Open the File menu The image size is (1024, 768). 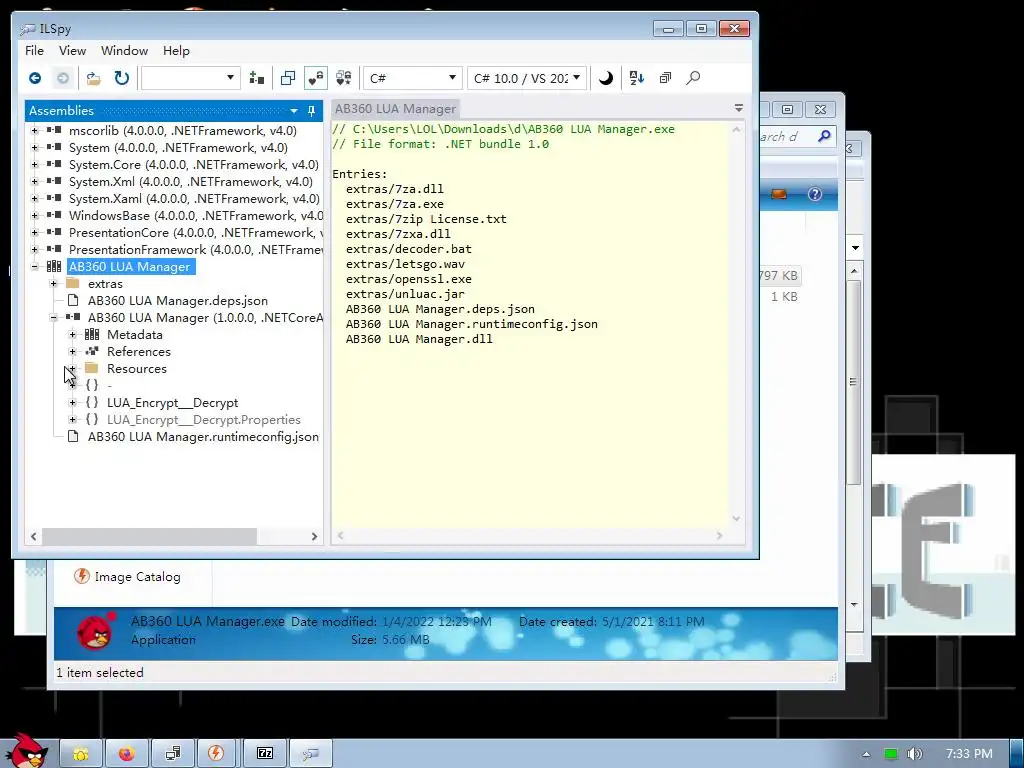(34, 51)
